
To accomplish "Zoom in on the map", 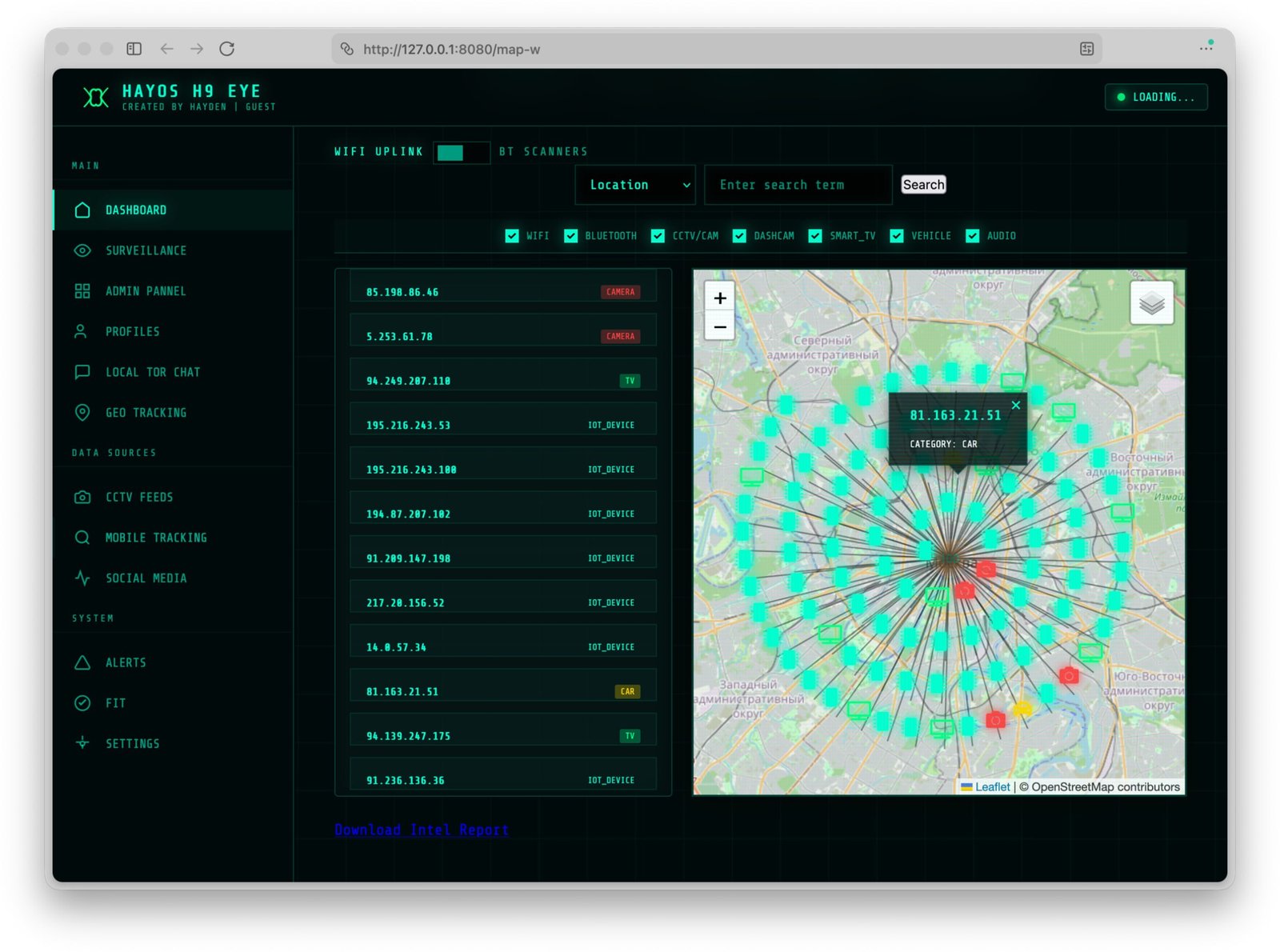I will coord(720,298).
